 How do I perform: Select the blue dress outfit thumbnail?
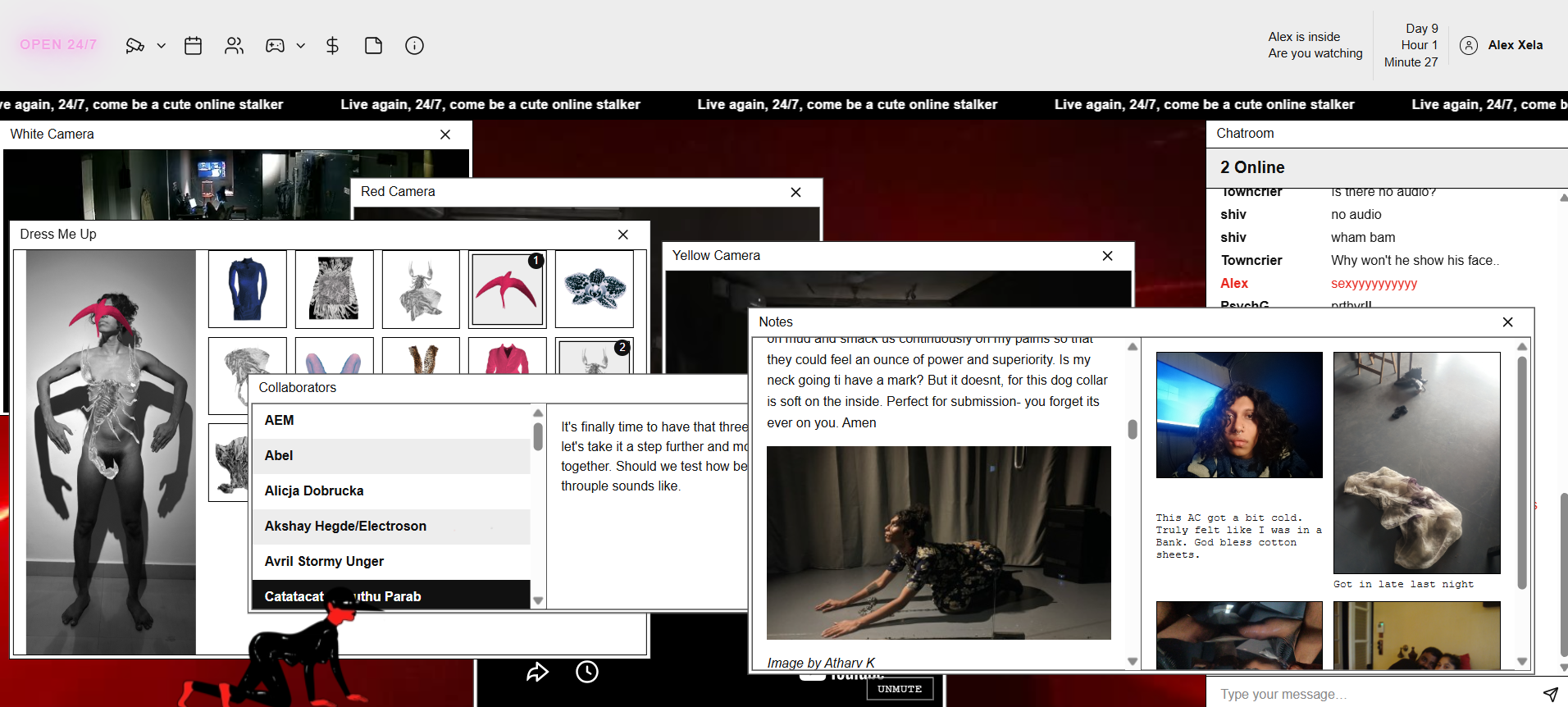pos(248,290)
